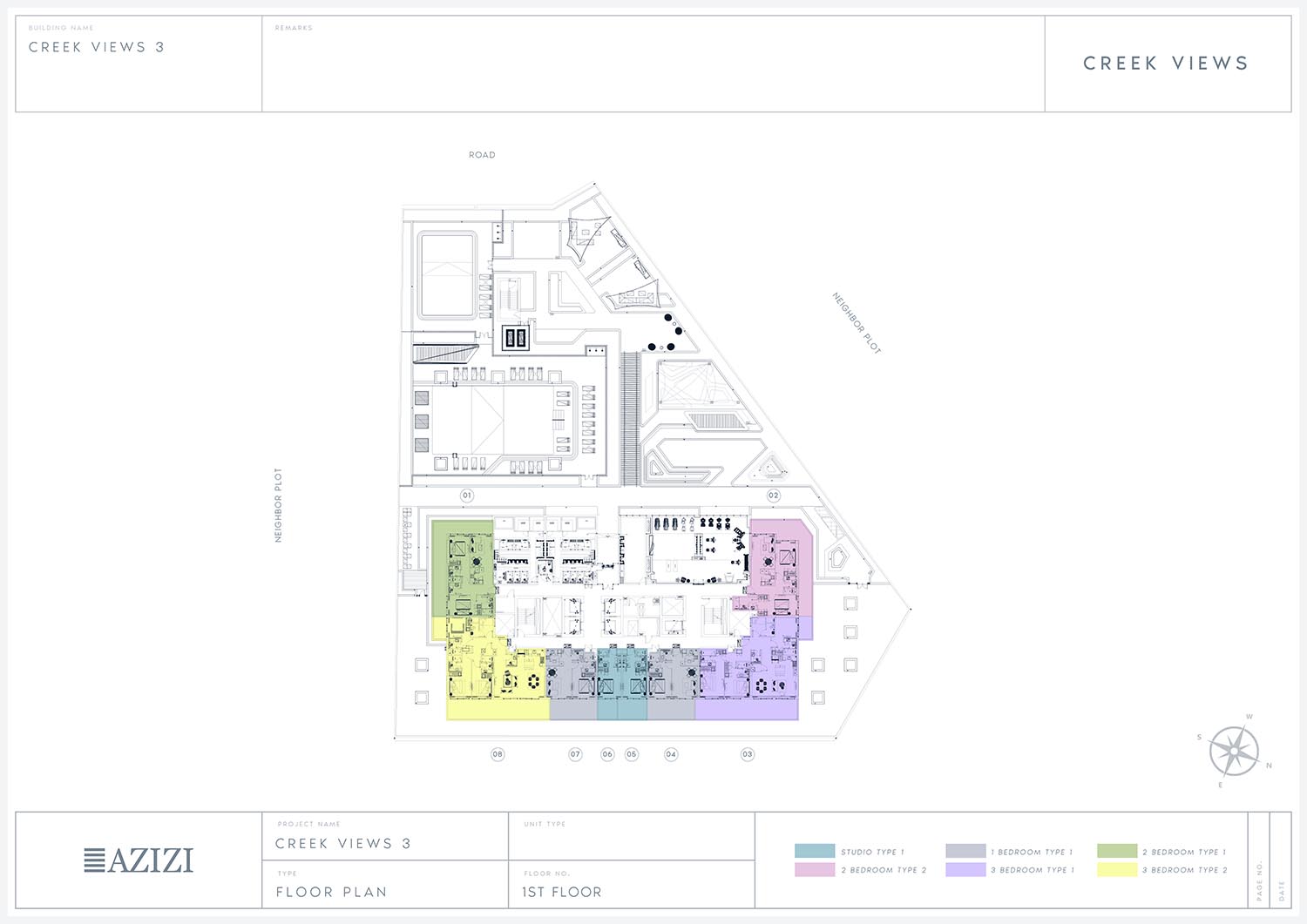This screenshot has height=924, width=1307.
Task: Click the AZIZI logo
Action: tap(139, 860)
